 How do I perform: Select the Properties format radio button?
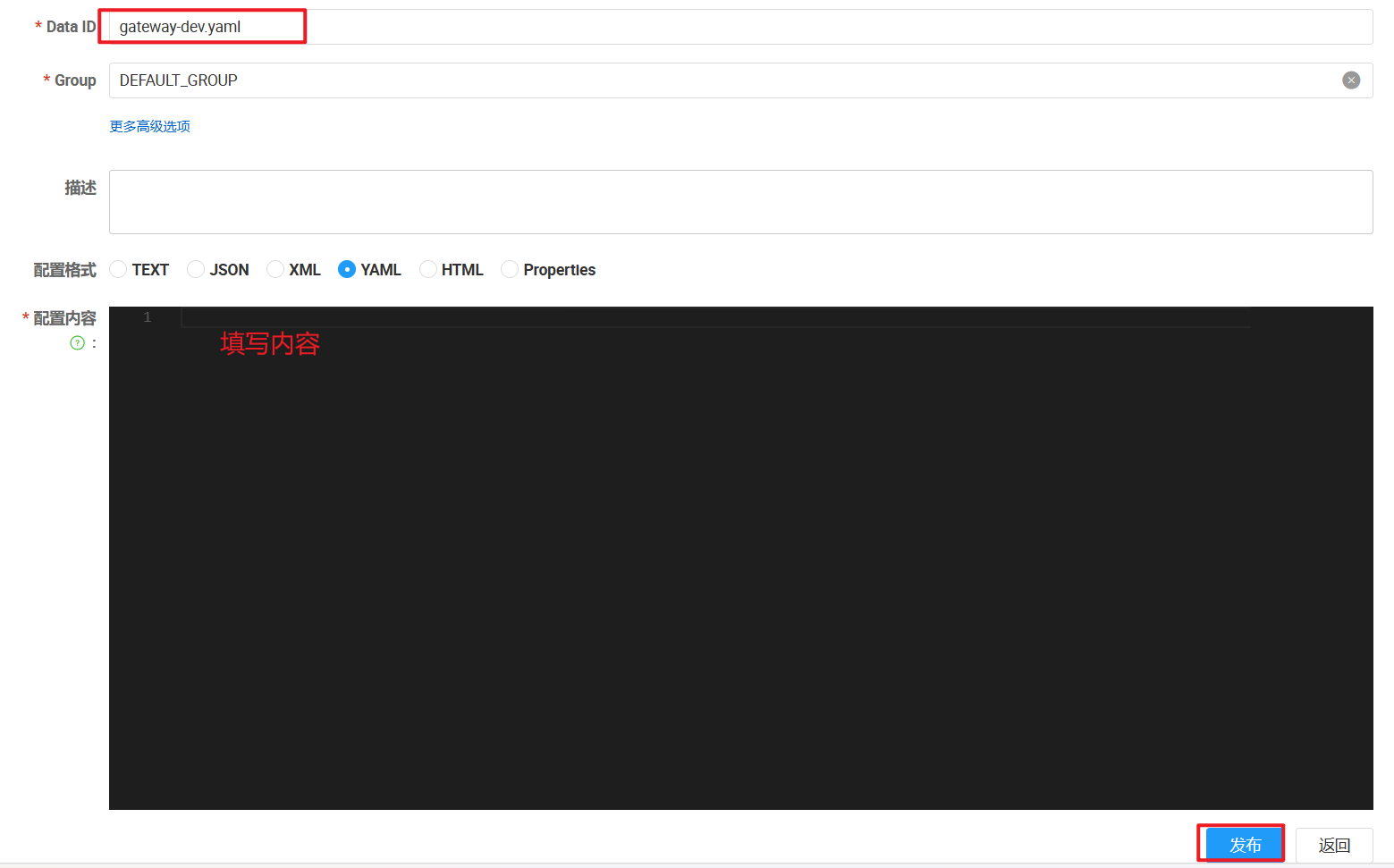coord(510,269)
